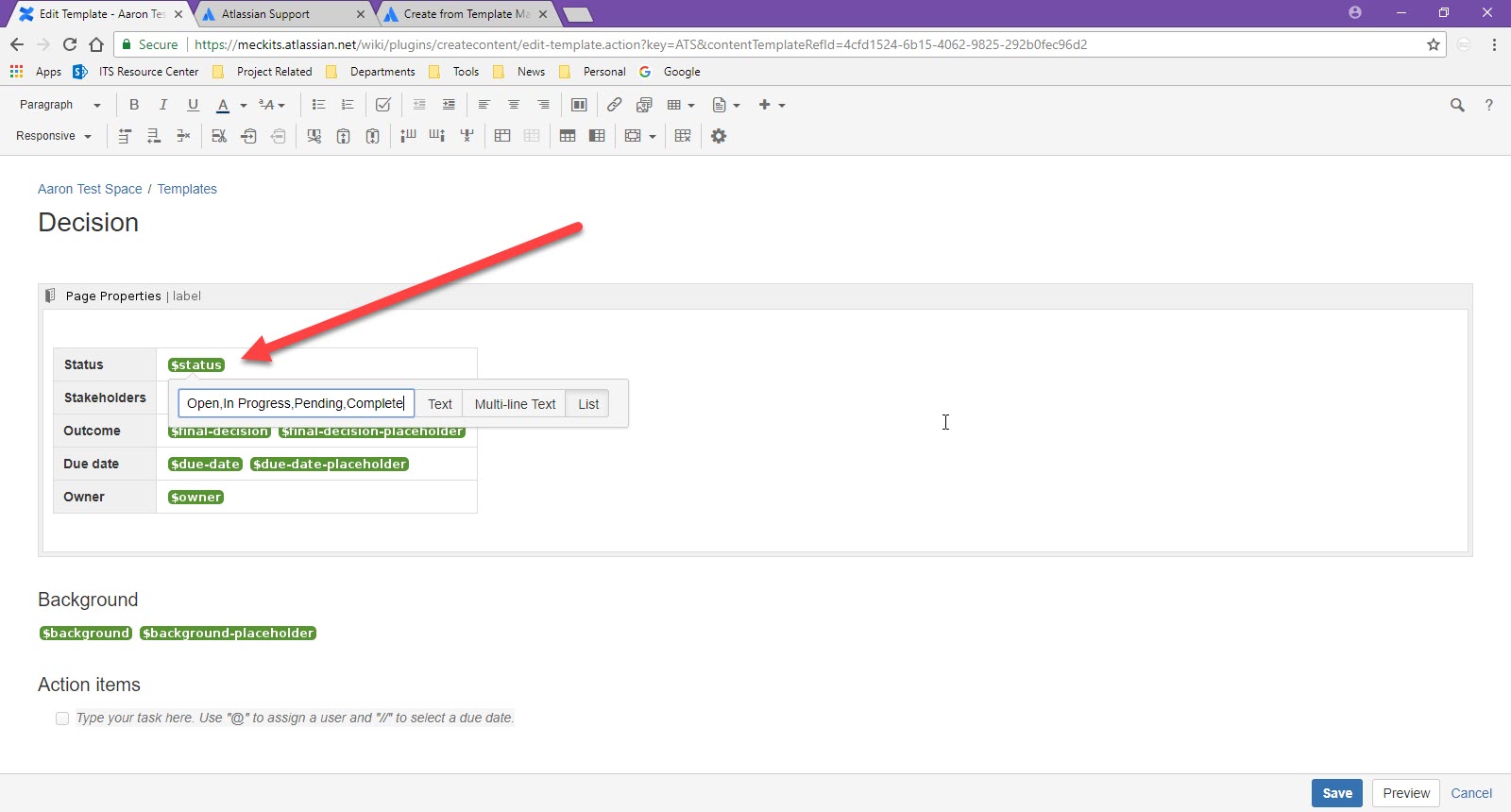Viewport: 1511px width, 812px height.
Task: Set variable type to Multi-line Text
Action: pos(515,404)
